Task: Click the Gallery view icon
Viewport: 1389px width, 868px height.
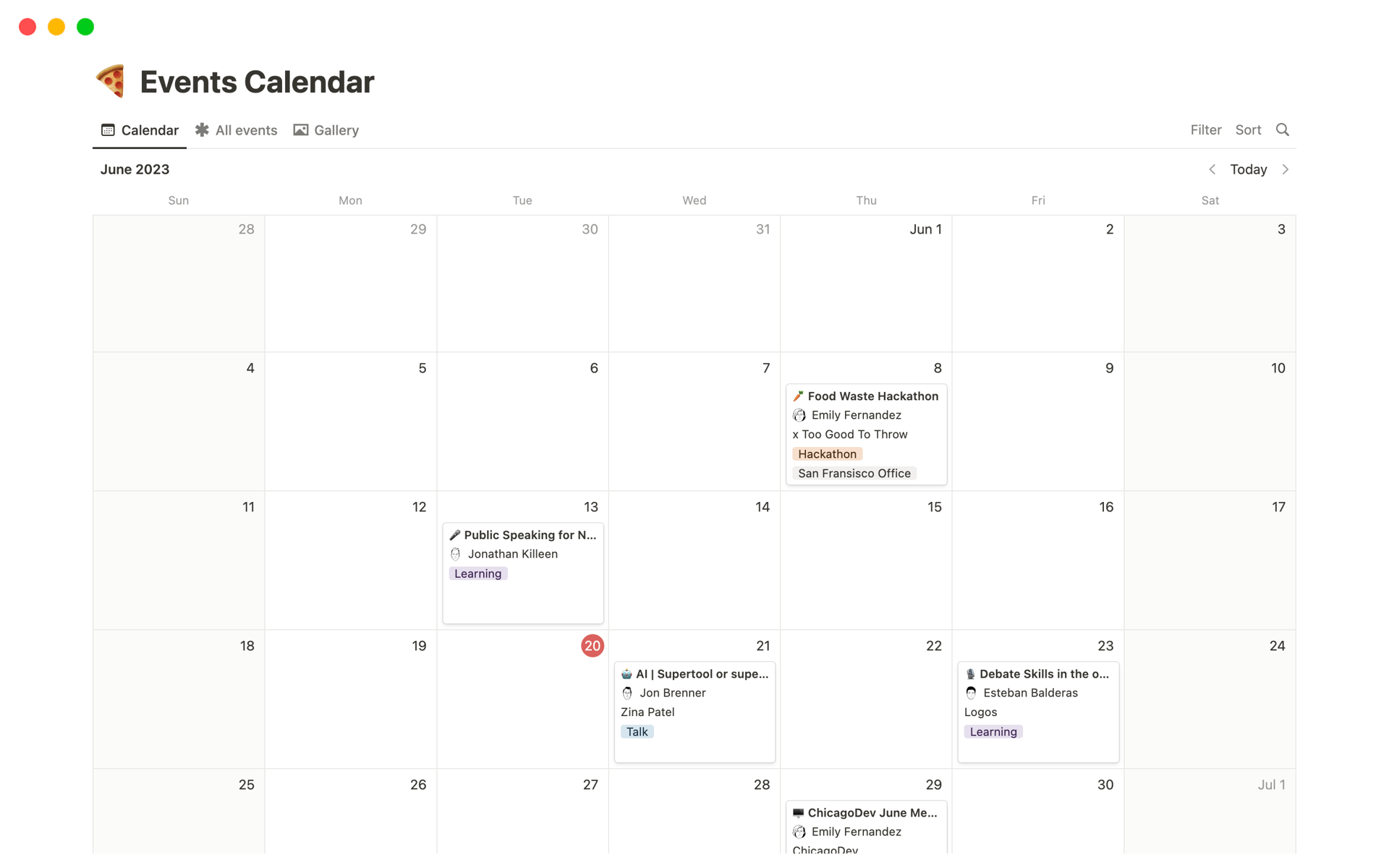Action: tap(301, 129)
